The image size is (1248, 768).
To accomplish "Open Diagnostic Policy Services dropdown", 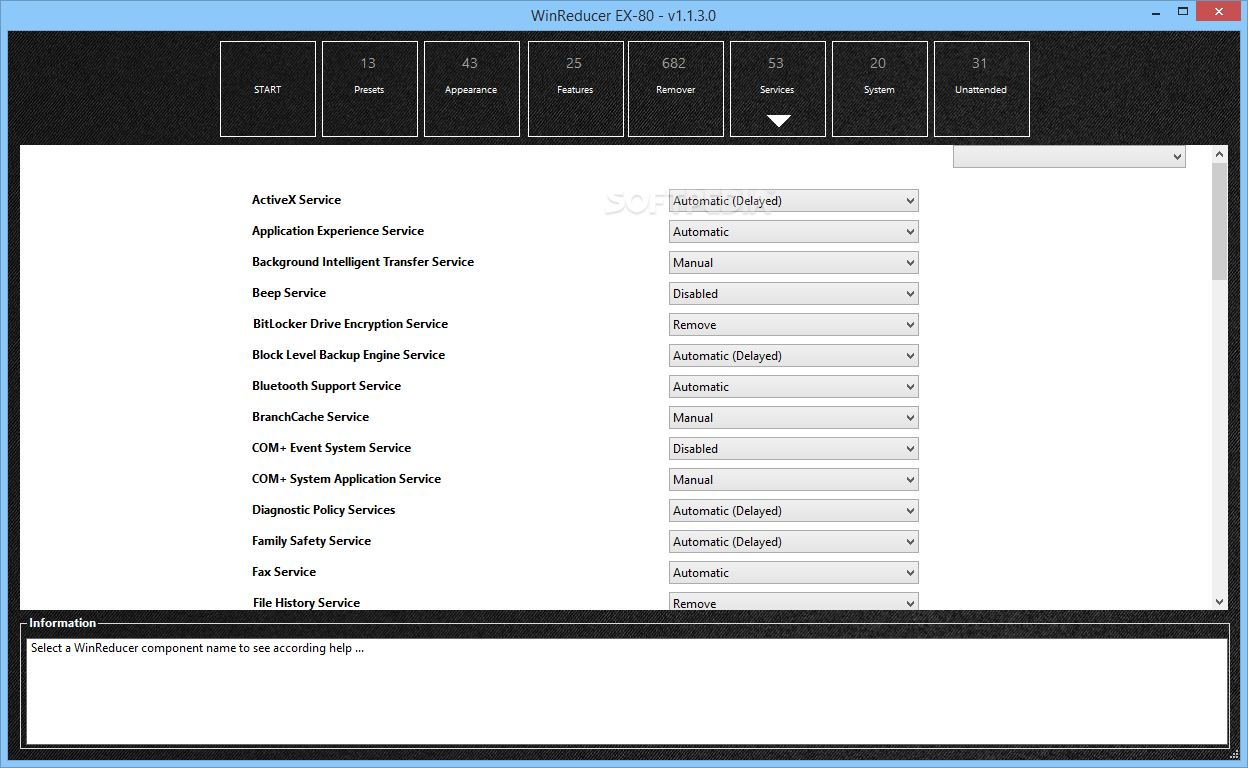I will (x=794, y=511).
